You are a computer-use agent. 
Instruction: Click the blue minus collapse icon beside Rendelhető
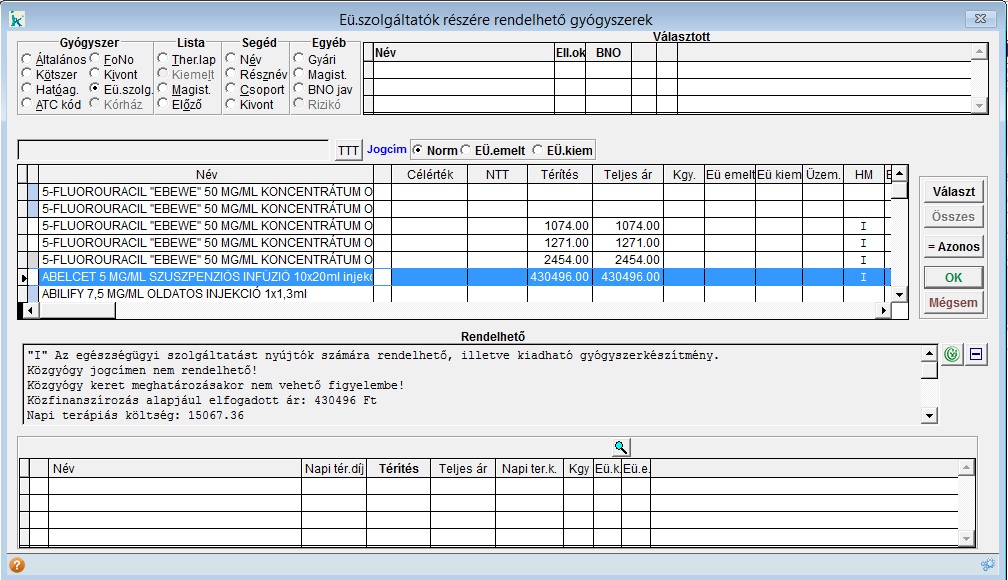pyautogui.click(x=976, y=354)
